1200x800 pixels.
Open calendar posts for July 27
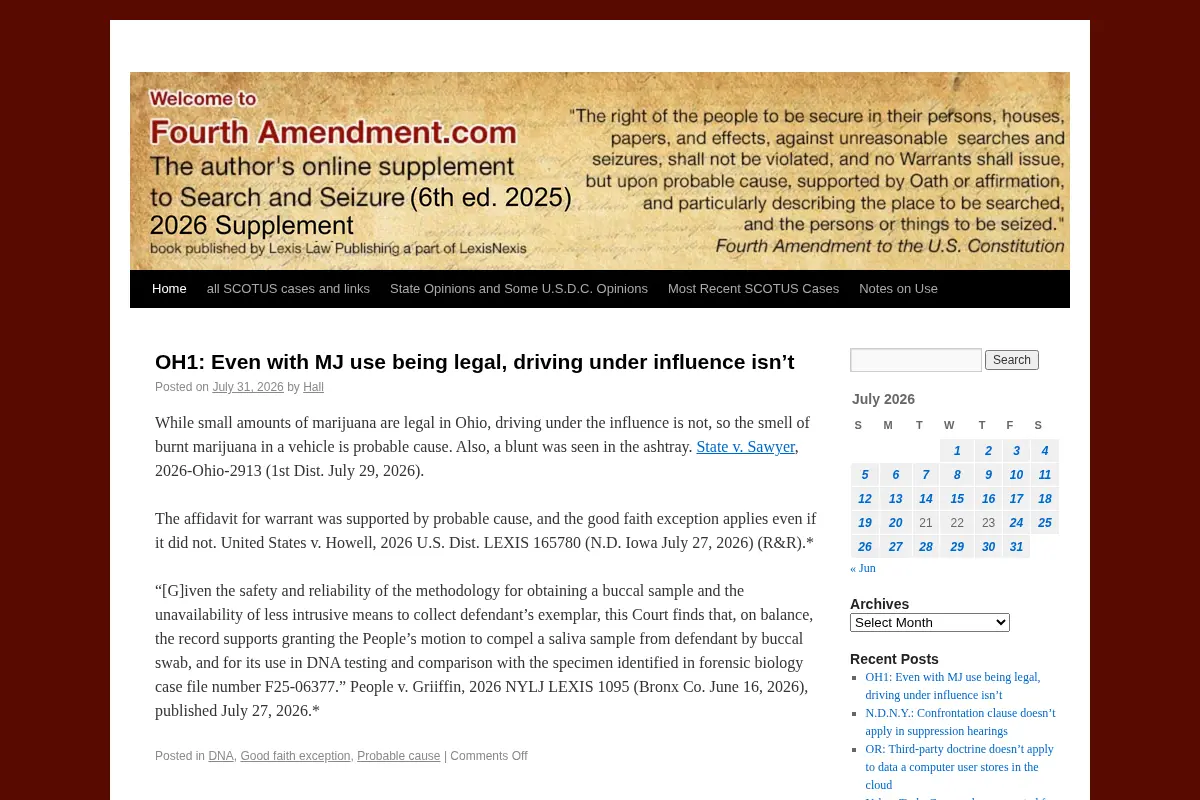(896, 547)
